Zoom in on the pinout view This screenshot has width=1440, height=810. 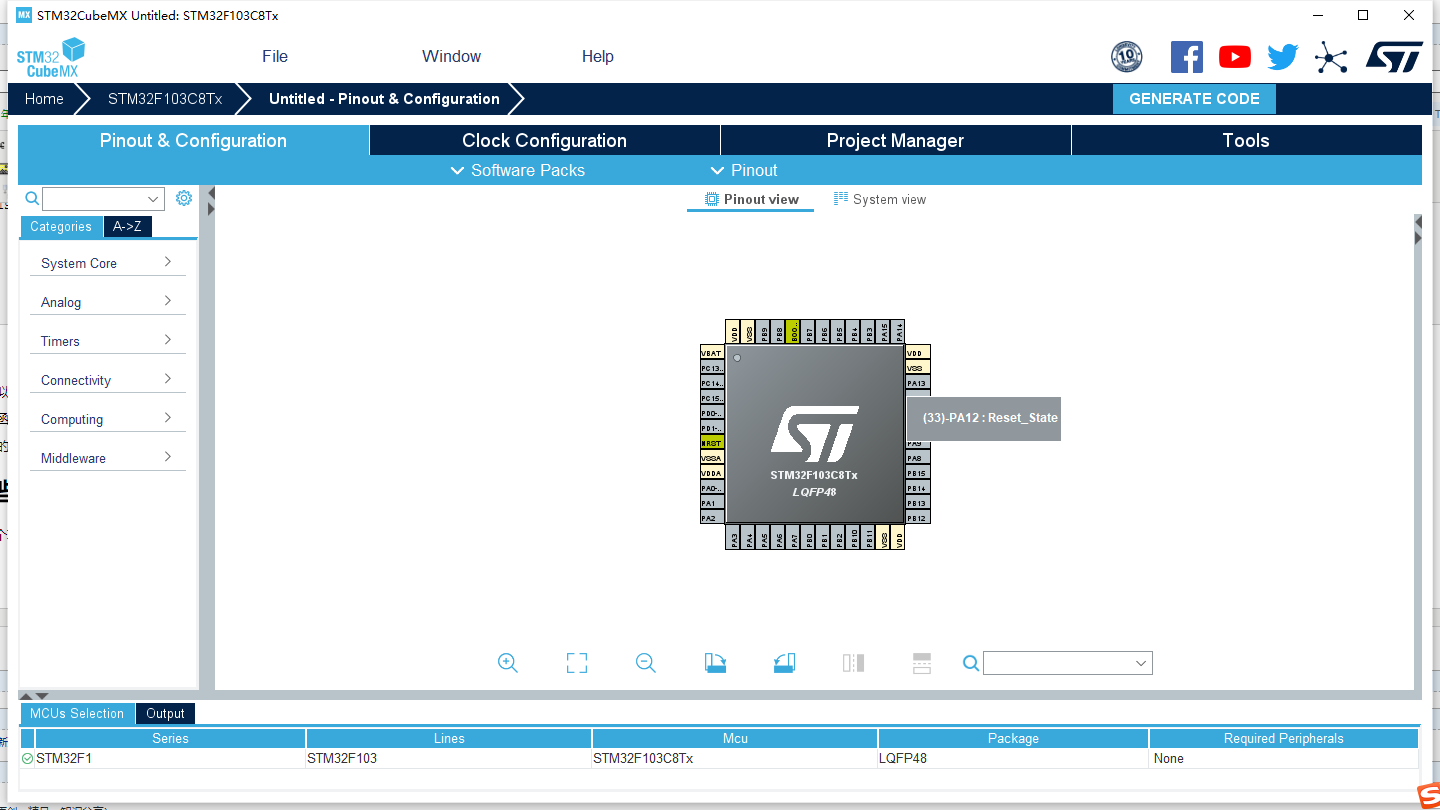[508, 663]
